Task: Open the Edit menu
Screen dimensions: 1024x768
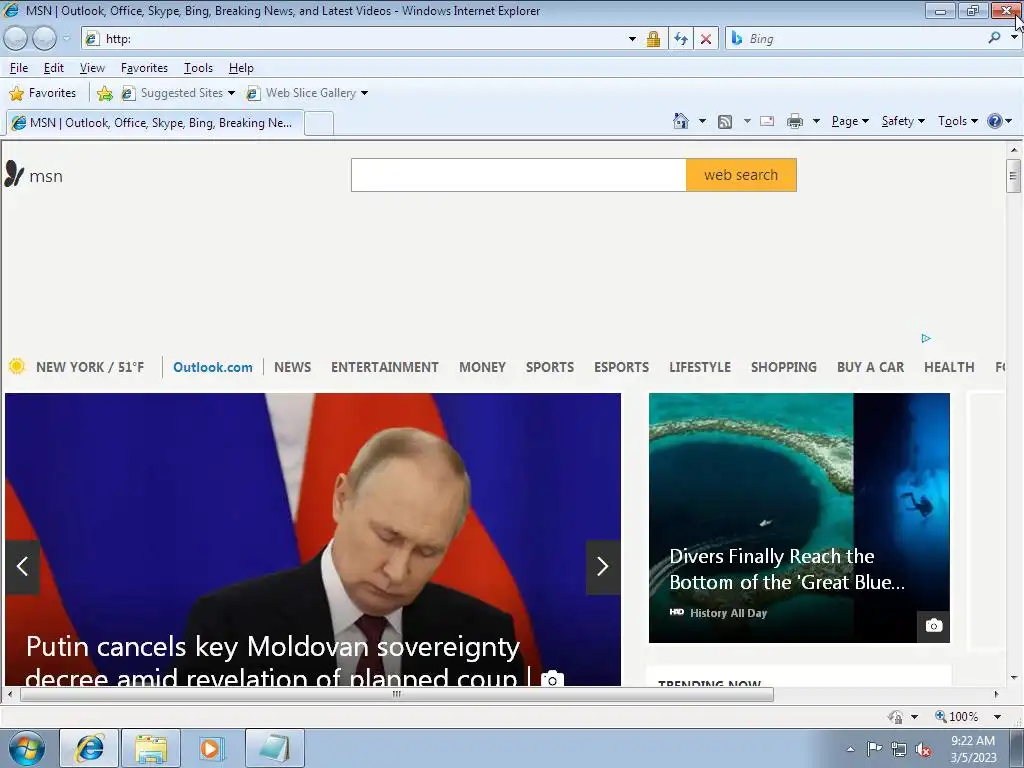Action: tap(54, 68)
